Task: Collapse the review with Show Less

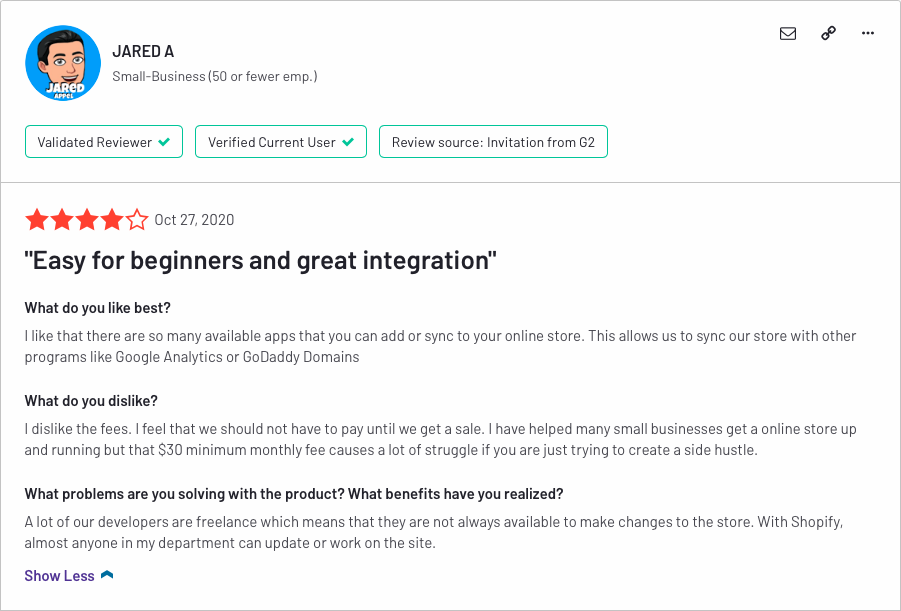Action: click(59, 575)
